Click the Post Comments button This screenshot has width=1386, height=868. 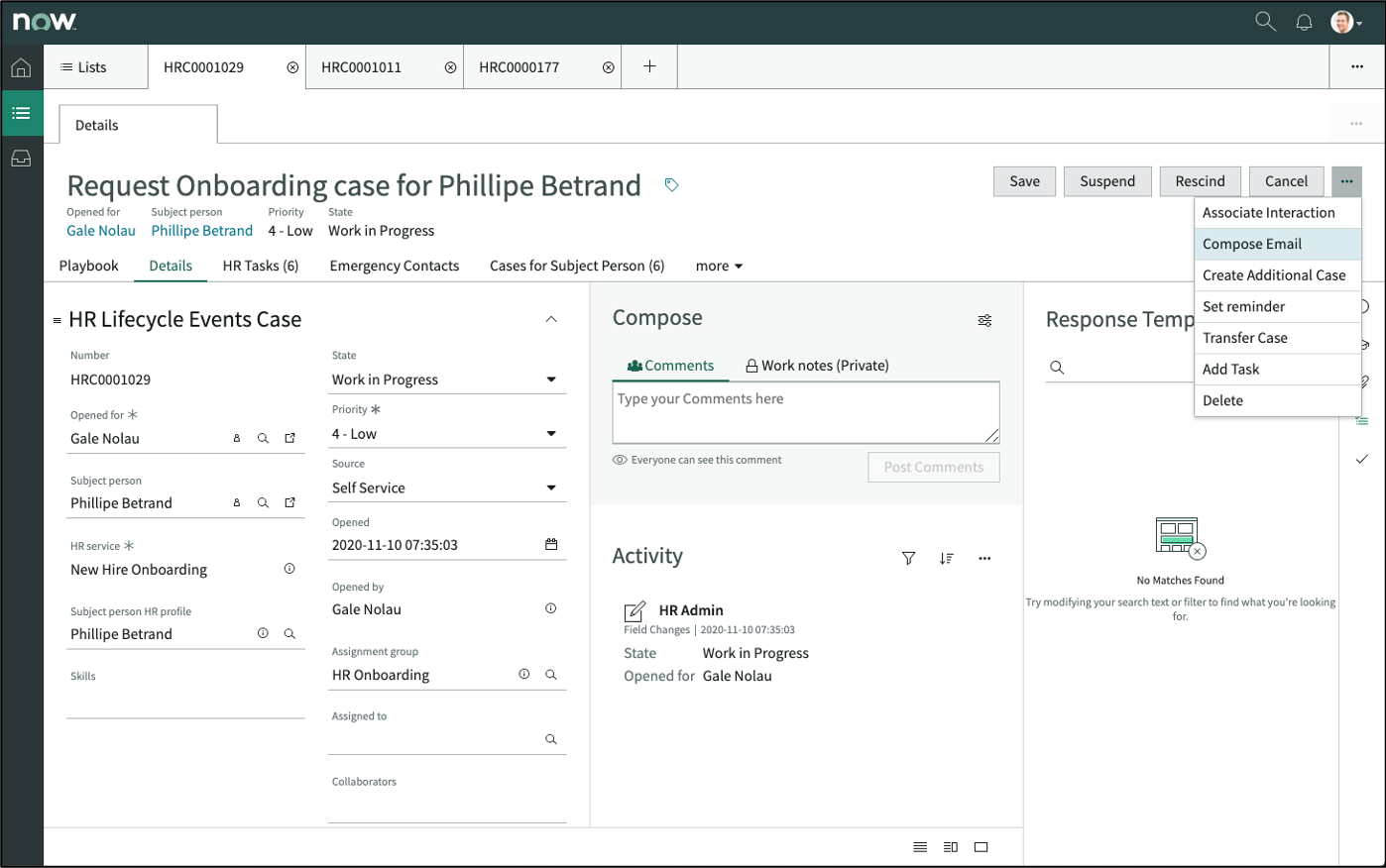coord(934,467)
